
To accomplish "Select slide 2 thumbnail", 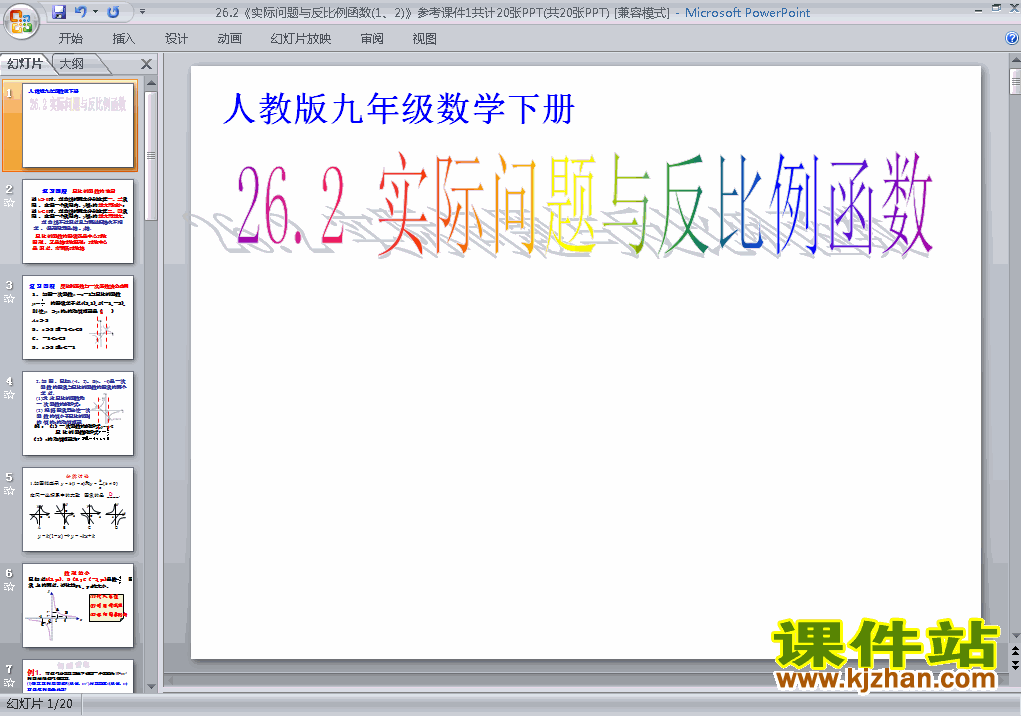I will point(78,221).
